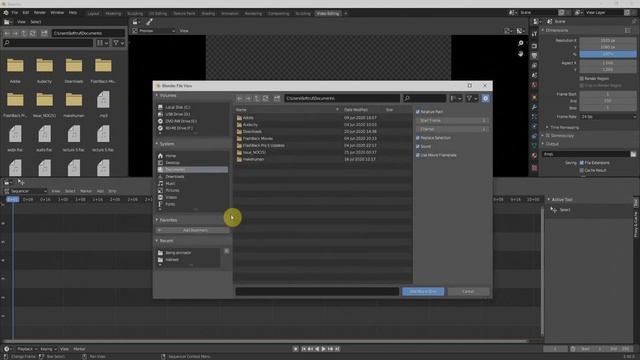This screenshot has width=640, height=360.
Task: Open the Window menu
Action: click(57, 13)
